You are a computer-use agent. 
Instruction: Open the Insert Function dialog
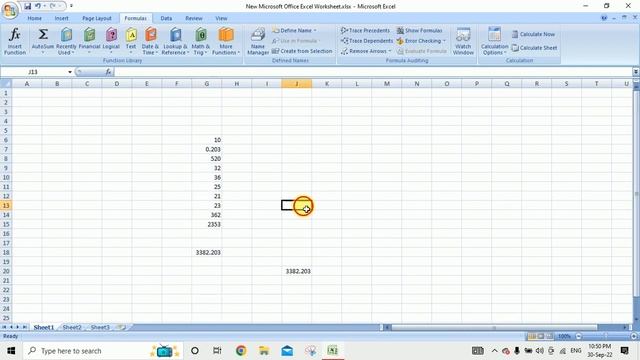[15, 41]
